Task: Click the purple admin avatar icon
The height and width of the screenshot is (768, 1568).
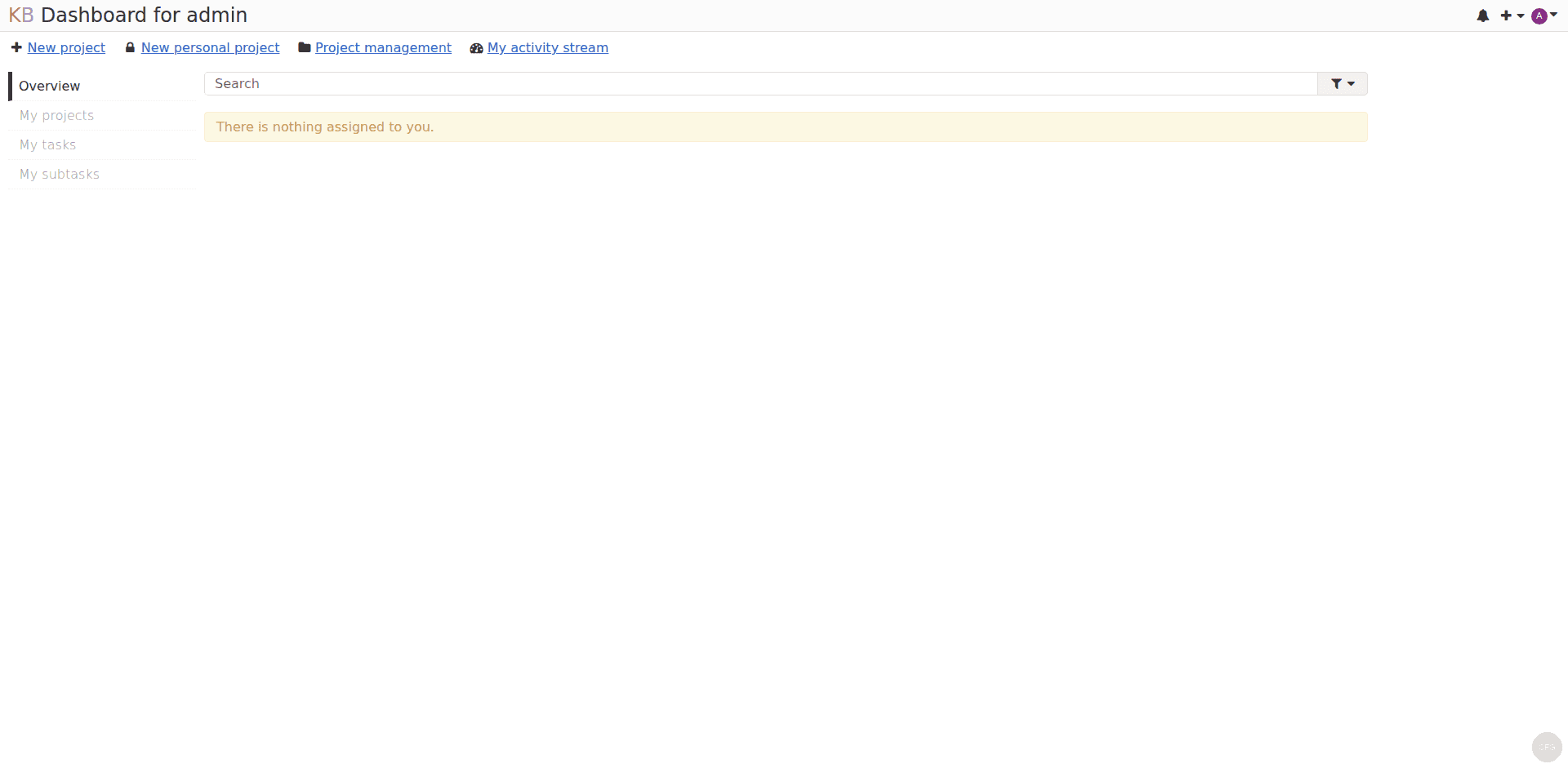Action: point(1539,16)
